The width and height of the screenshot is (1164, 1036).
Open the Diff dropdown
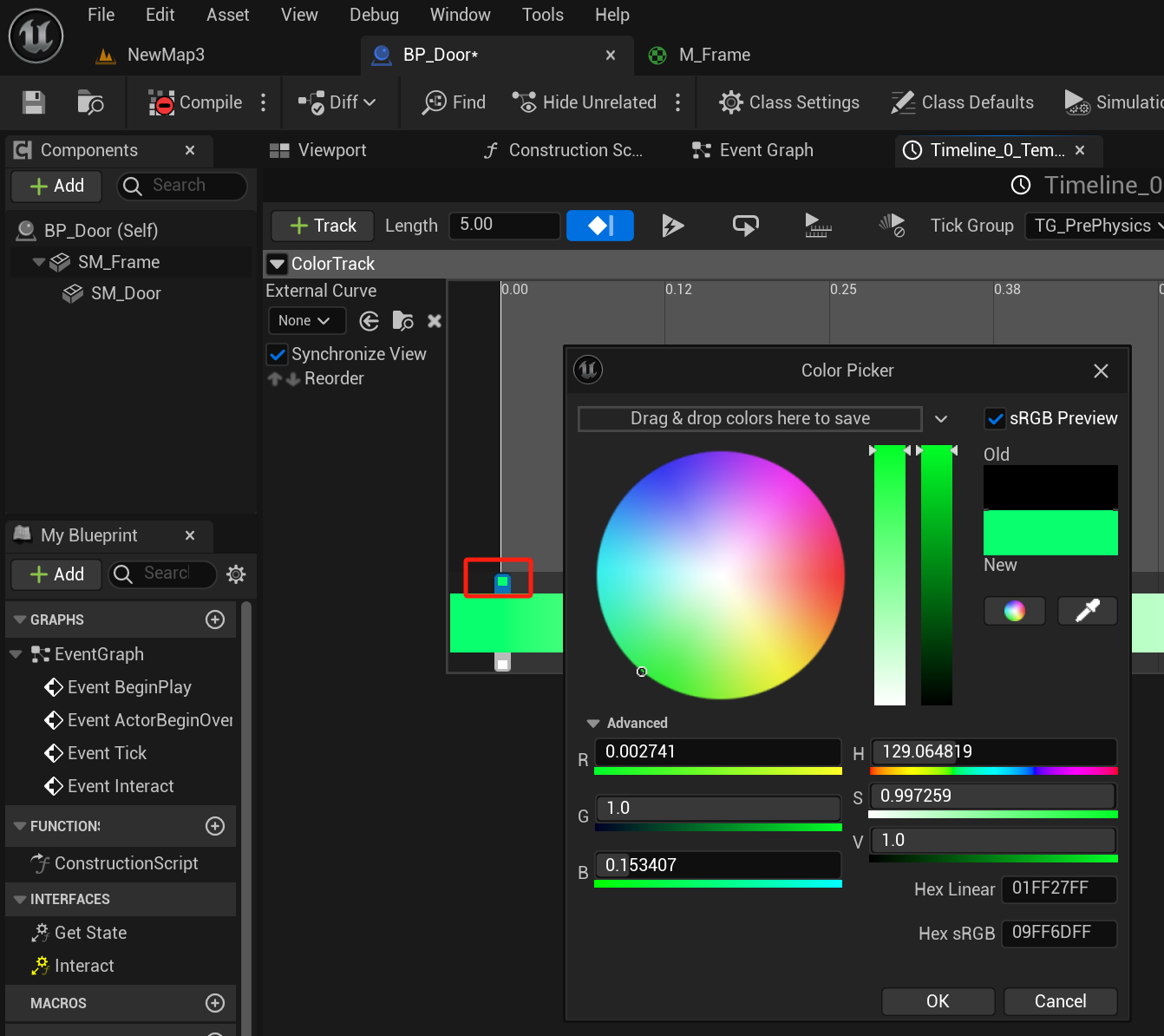click(x=337, y=102)
